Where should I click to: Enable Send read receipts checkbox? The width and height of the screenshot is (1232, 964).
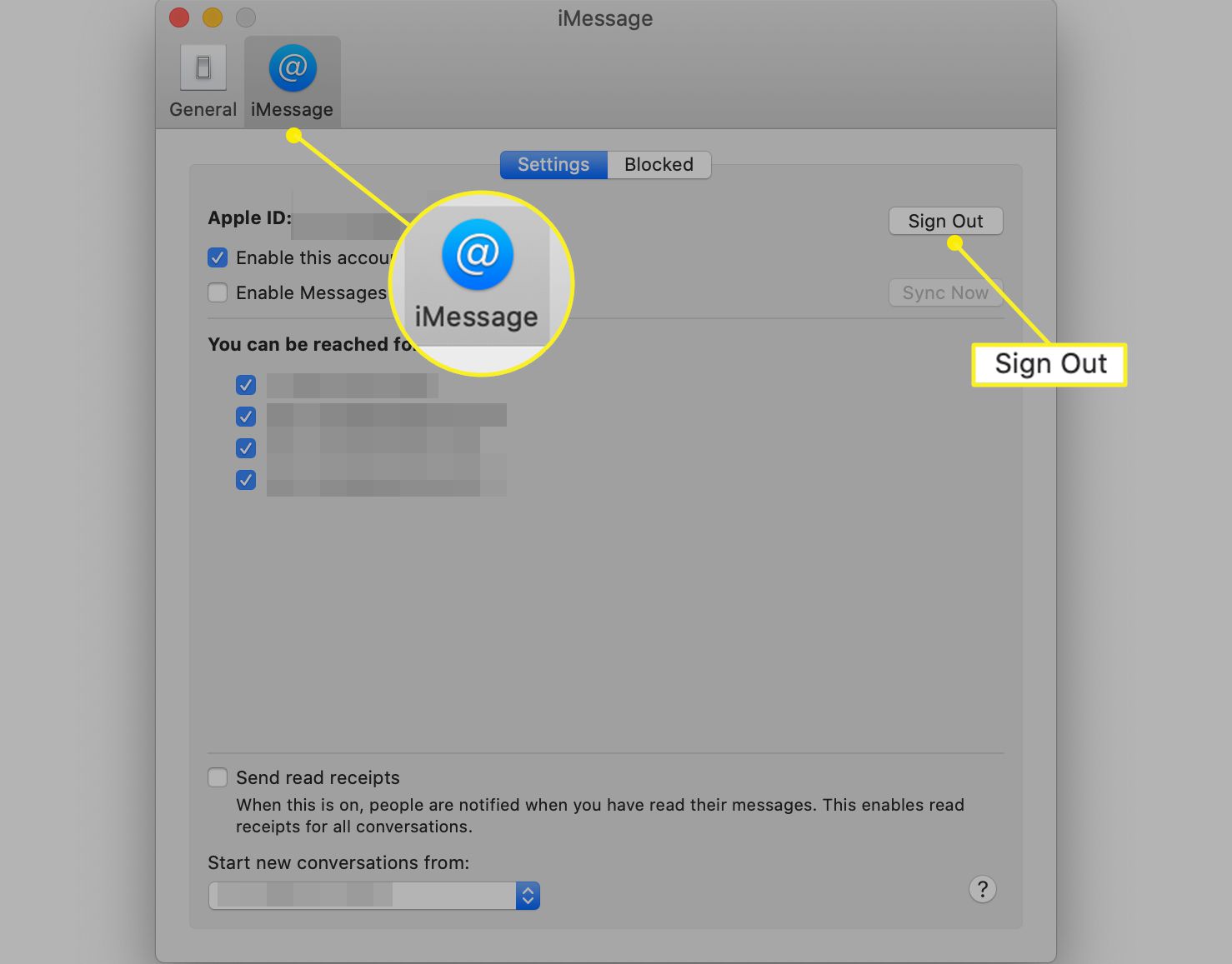pos(218,777)
